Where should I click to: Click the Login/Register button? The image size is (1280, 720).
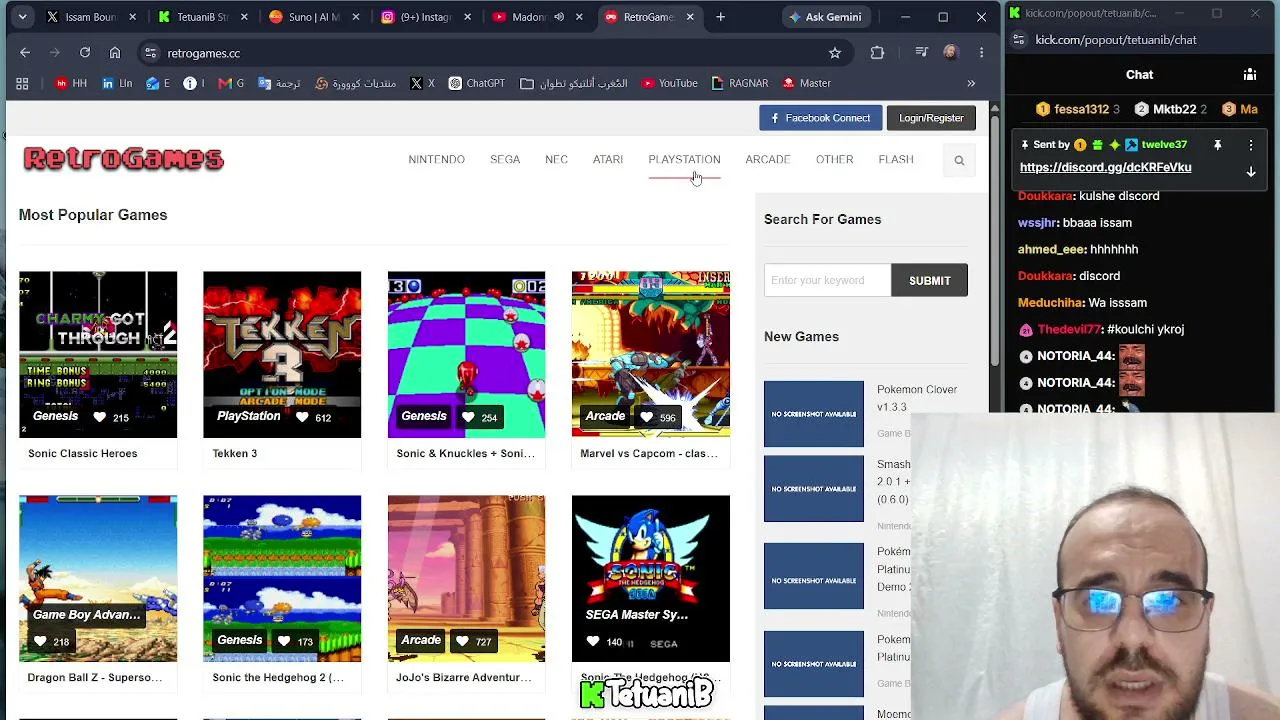click(x=931, y=118)
